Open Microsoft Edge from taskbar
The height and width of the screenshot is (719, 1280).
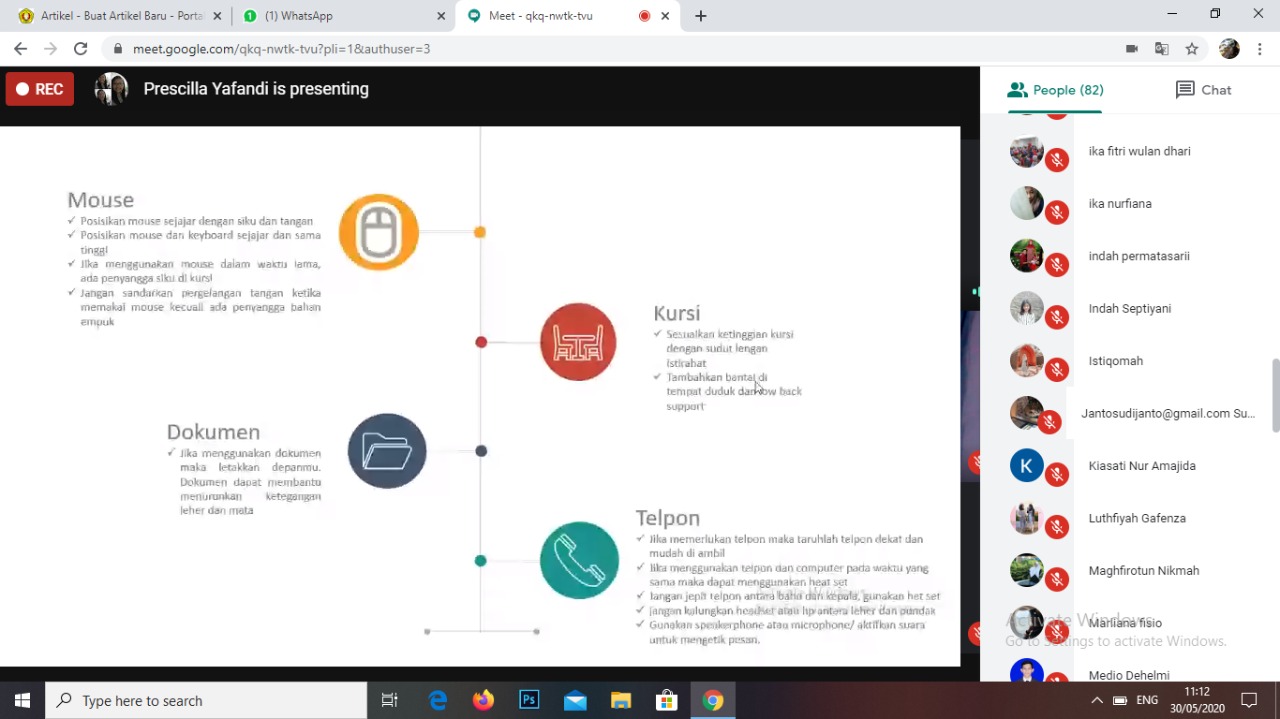[438, 701]
